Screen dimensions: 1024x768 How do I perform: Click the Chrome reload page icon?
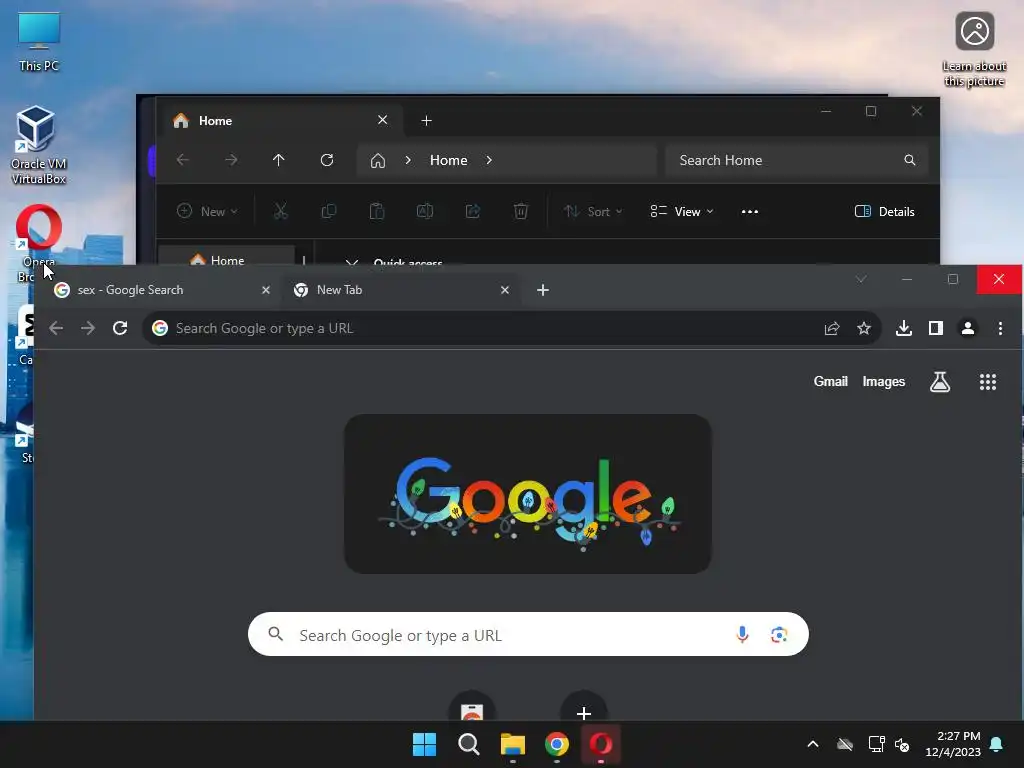(120, 328)
